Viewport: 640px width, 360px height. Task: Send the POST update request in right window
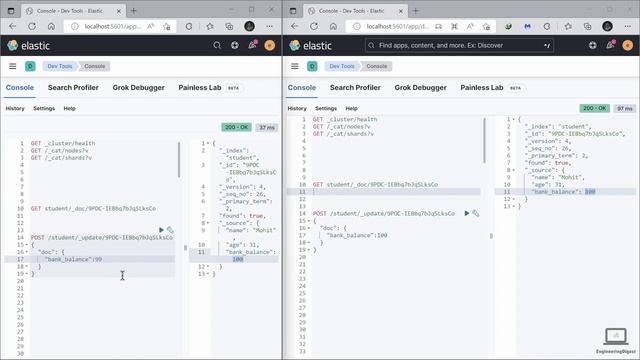[x=467, y=213]
